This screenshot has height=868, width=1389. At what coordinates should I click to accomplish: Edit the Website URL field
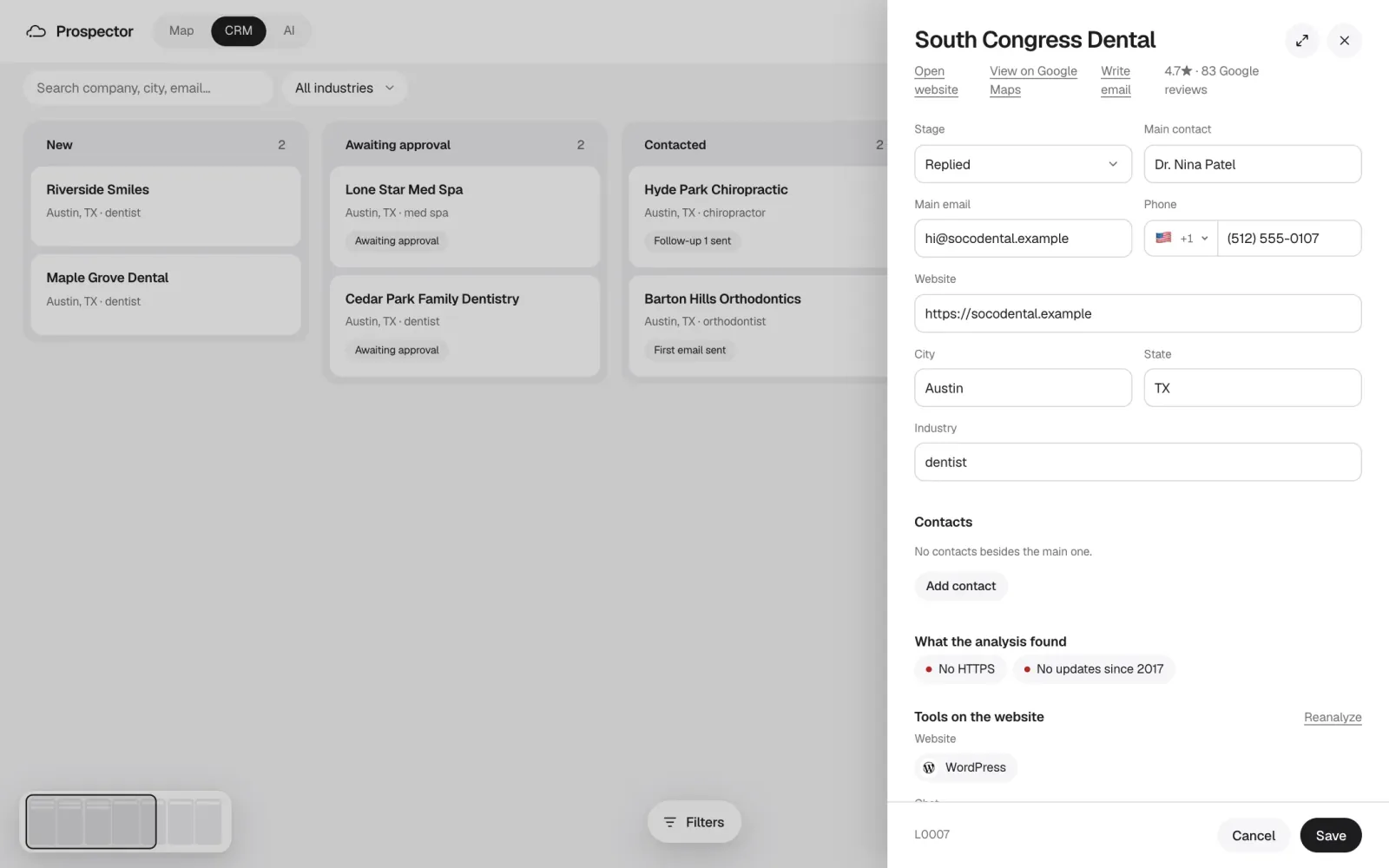(x=1137, y=313)
